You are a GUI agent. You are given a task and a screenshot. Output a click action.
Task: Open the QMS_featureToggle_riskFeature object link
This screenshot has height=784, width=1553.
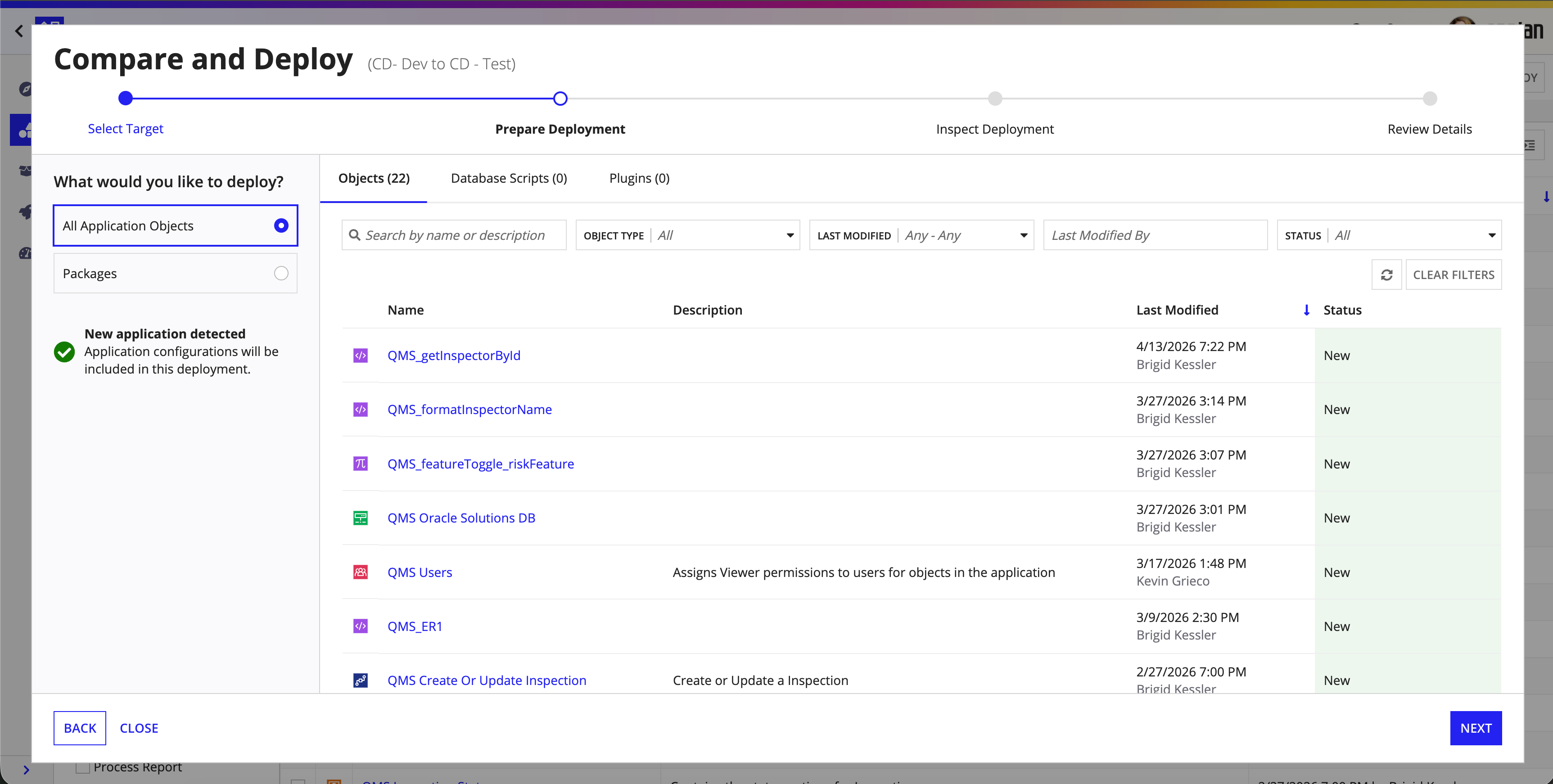480,464
